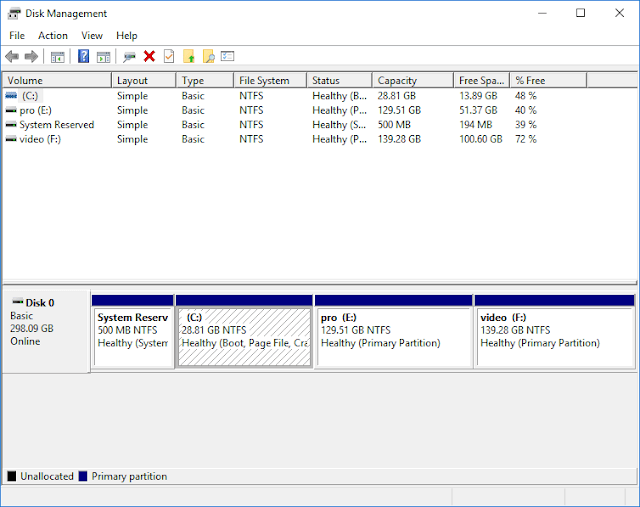Screen dimensions: 640x507
Task: Select the System Reserved volume name
Action: coord(57,125)
